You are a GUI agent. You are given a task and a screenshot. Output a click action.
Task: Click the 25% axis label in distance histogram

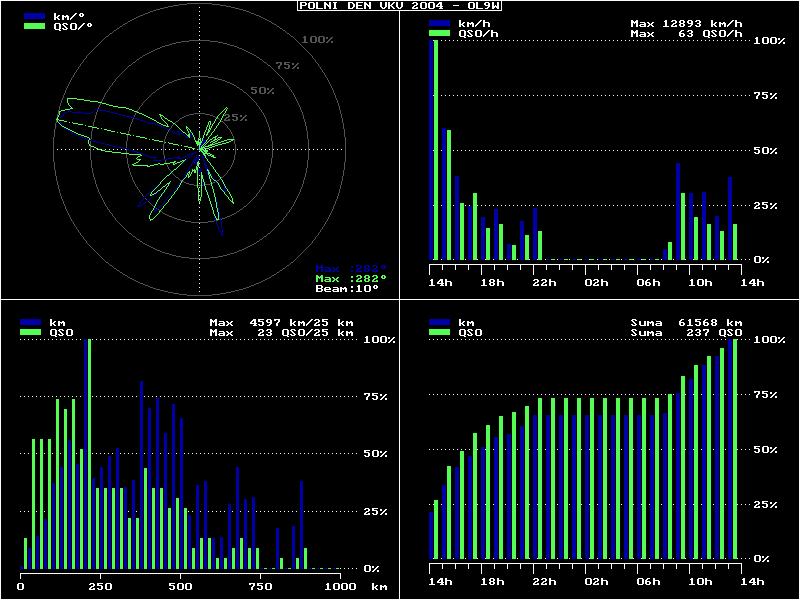click(375, 511)
